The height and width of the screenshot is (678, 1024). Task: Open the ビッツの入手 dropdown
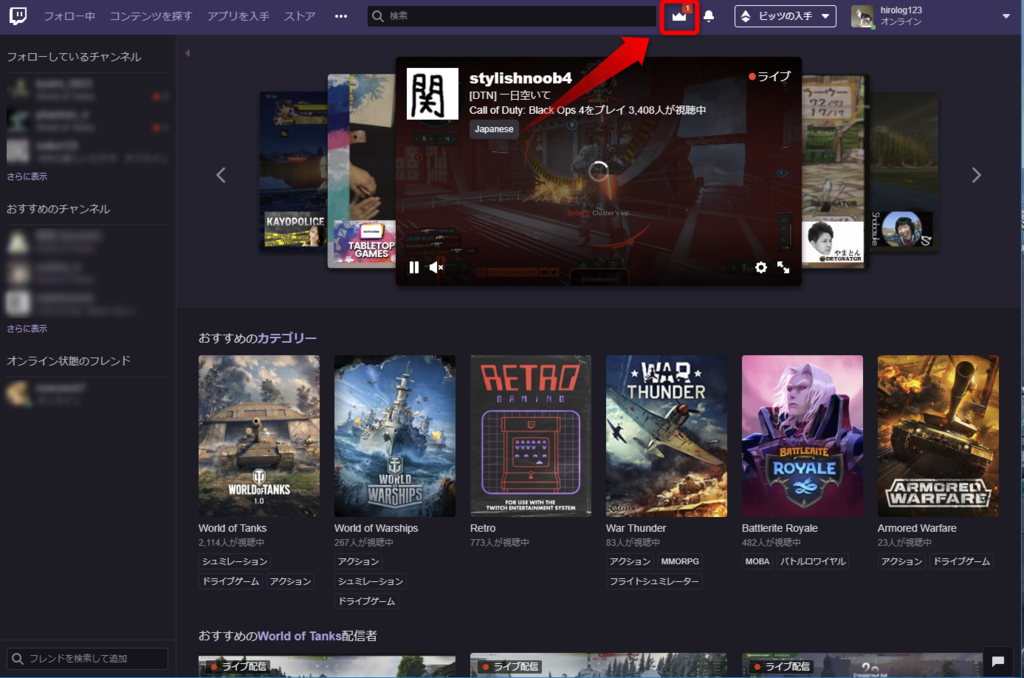point(785,16)
